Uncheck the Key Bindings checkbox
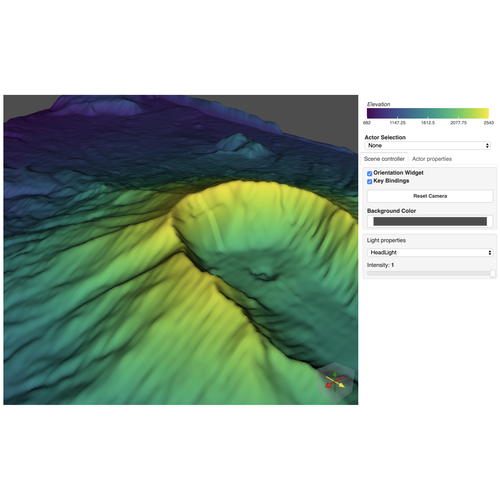The image size is (500, 500). coord(369,181)
